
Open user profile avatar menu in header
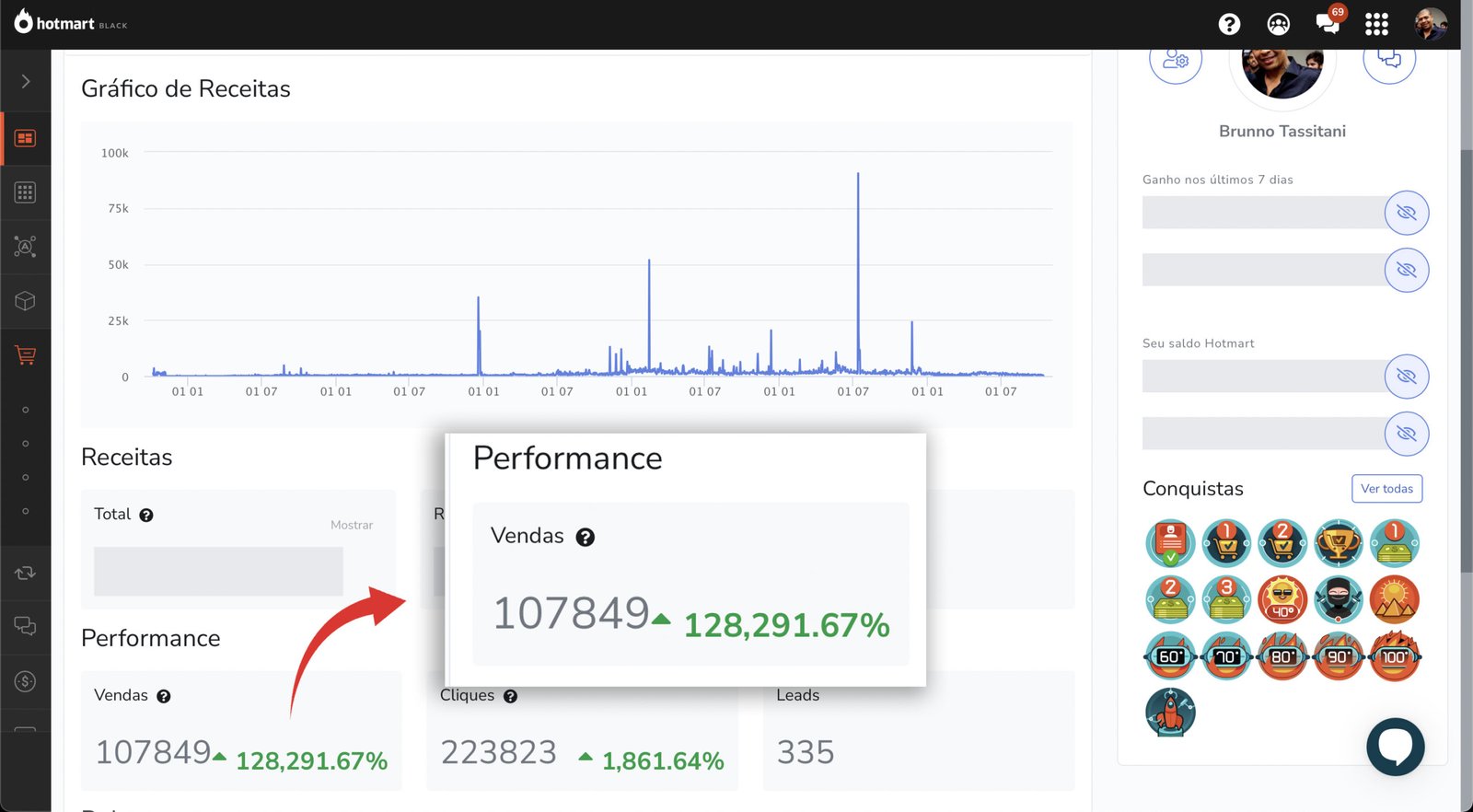pos(1430,25)
